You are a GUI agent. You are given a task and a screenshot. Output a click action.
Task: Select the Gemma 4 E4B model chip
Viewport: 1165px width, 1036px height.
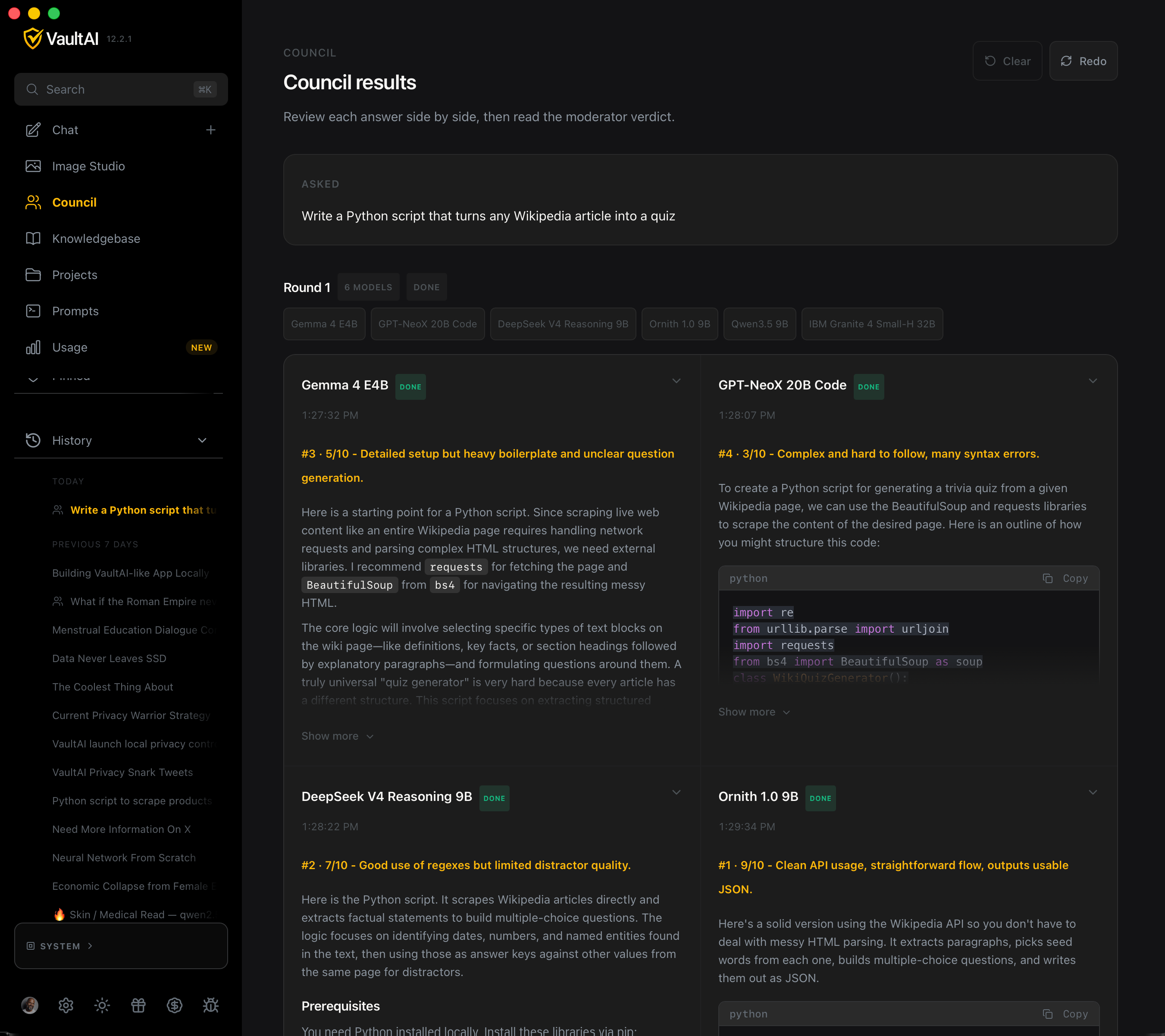coord(324,324)
